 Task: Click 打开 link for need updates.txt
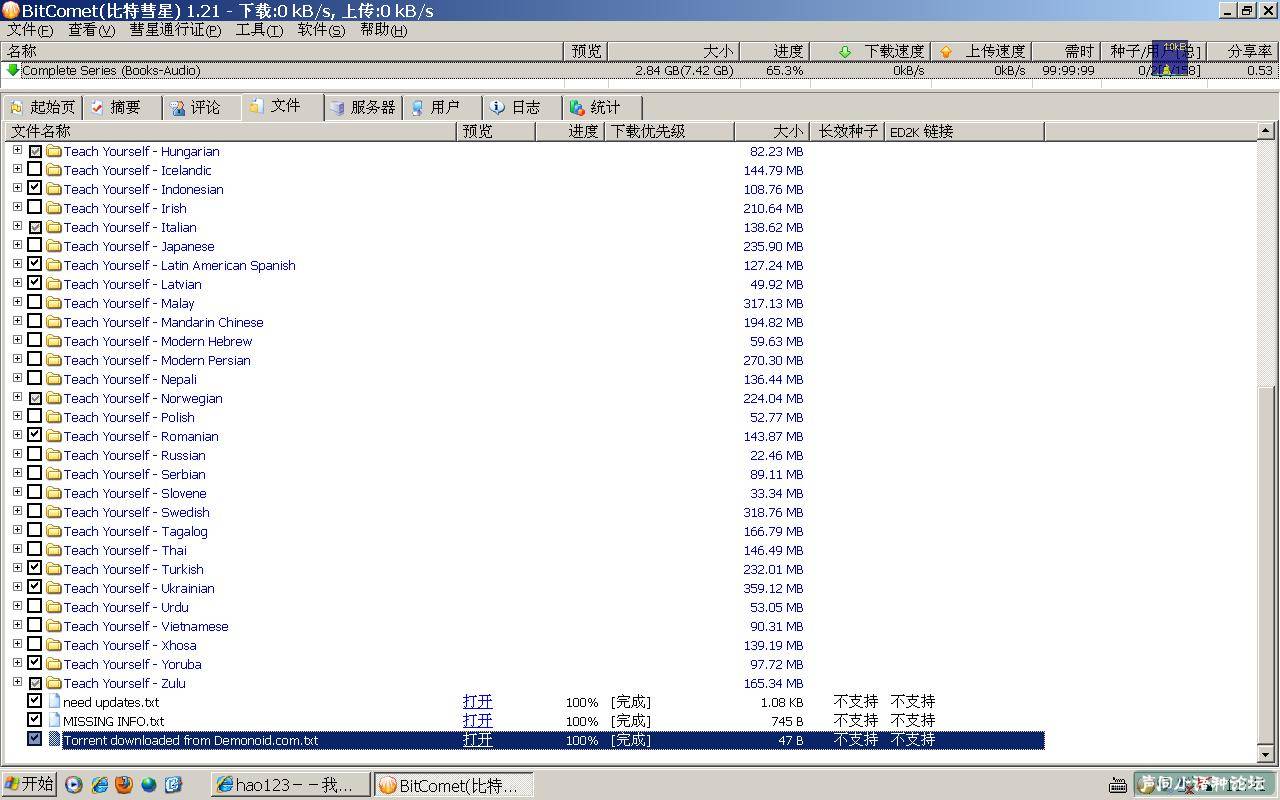tap(478, 702)
